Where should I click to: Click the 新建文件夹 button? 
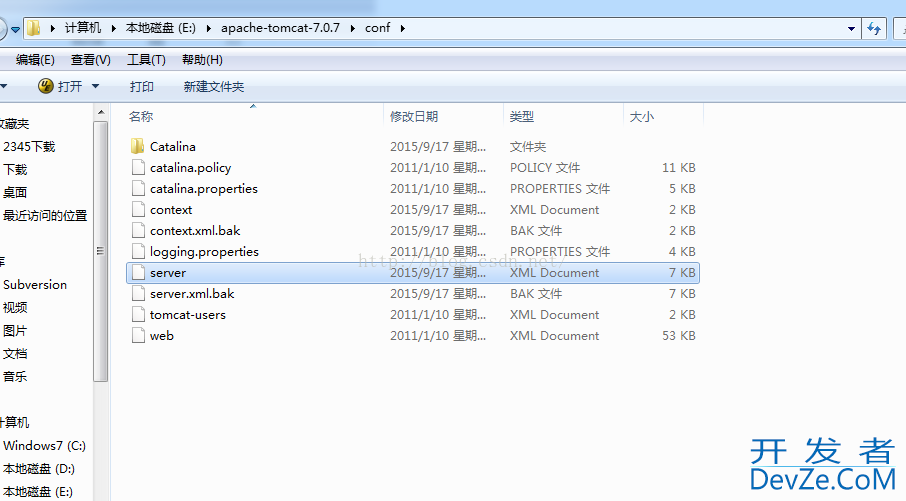tap(214, 87)
